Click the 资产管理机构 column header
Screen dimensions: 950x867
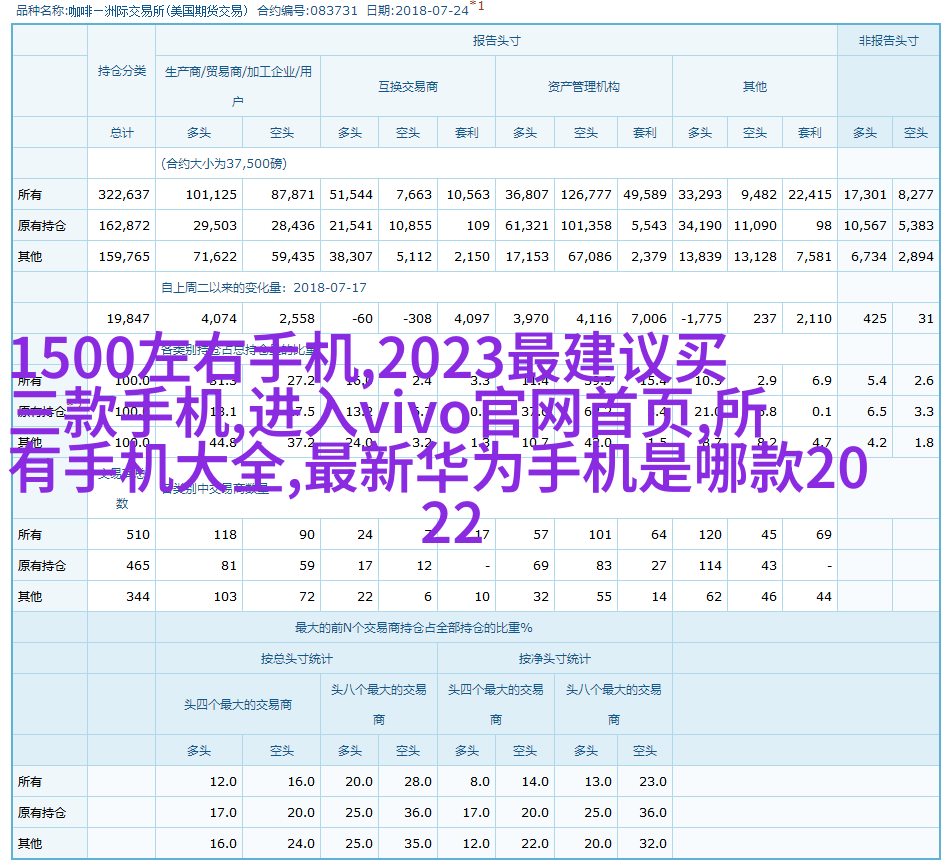(583, 87)
